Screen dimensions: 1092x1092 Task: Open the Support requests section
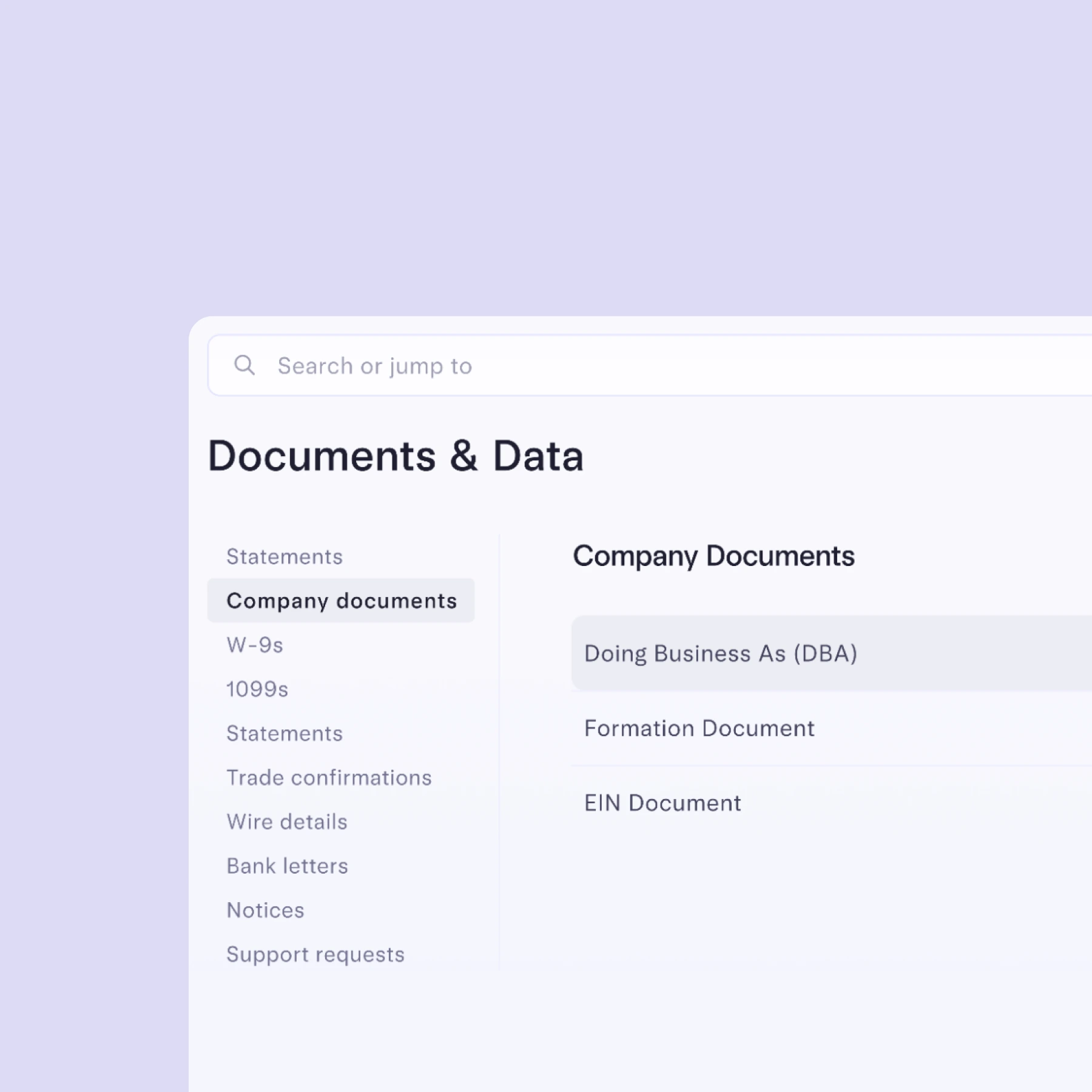coord(315,954)
